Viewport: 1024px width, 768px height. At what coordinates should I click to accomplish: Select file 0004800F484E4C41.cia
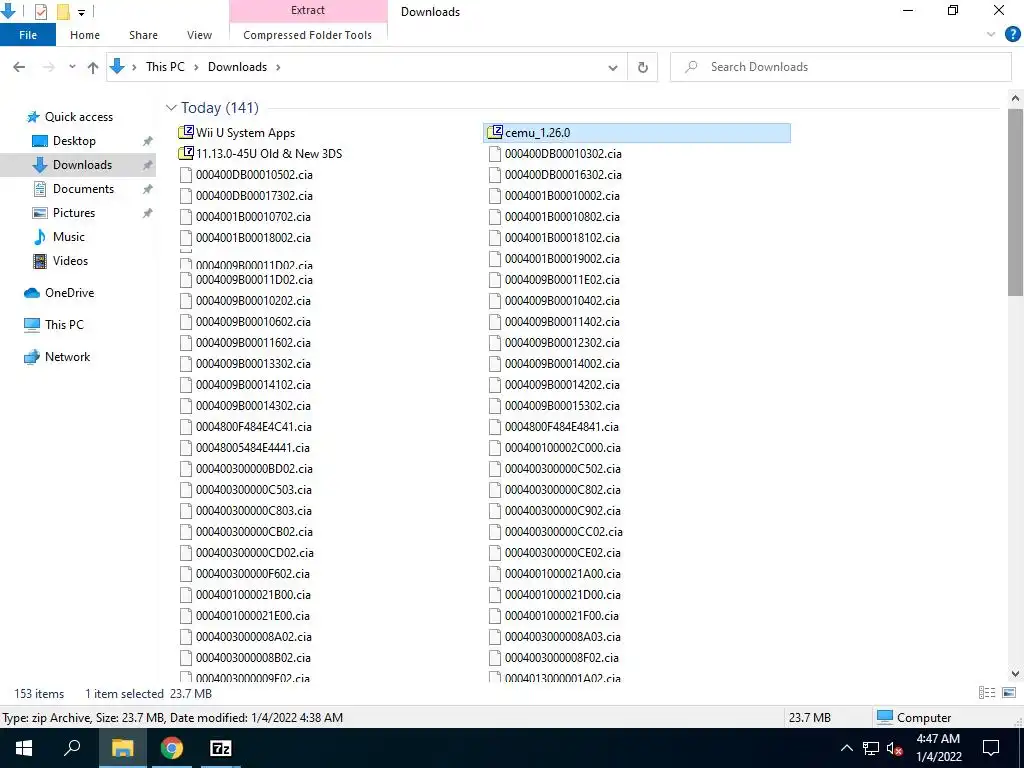[x=253, y=426]
